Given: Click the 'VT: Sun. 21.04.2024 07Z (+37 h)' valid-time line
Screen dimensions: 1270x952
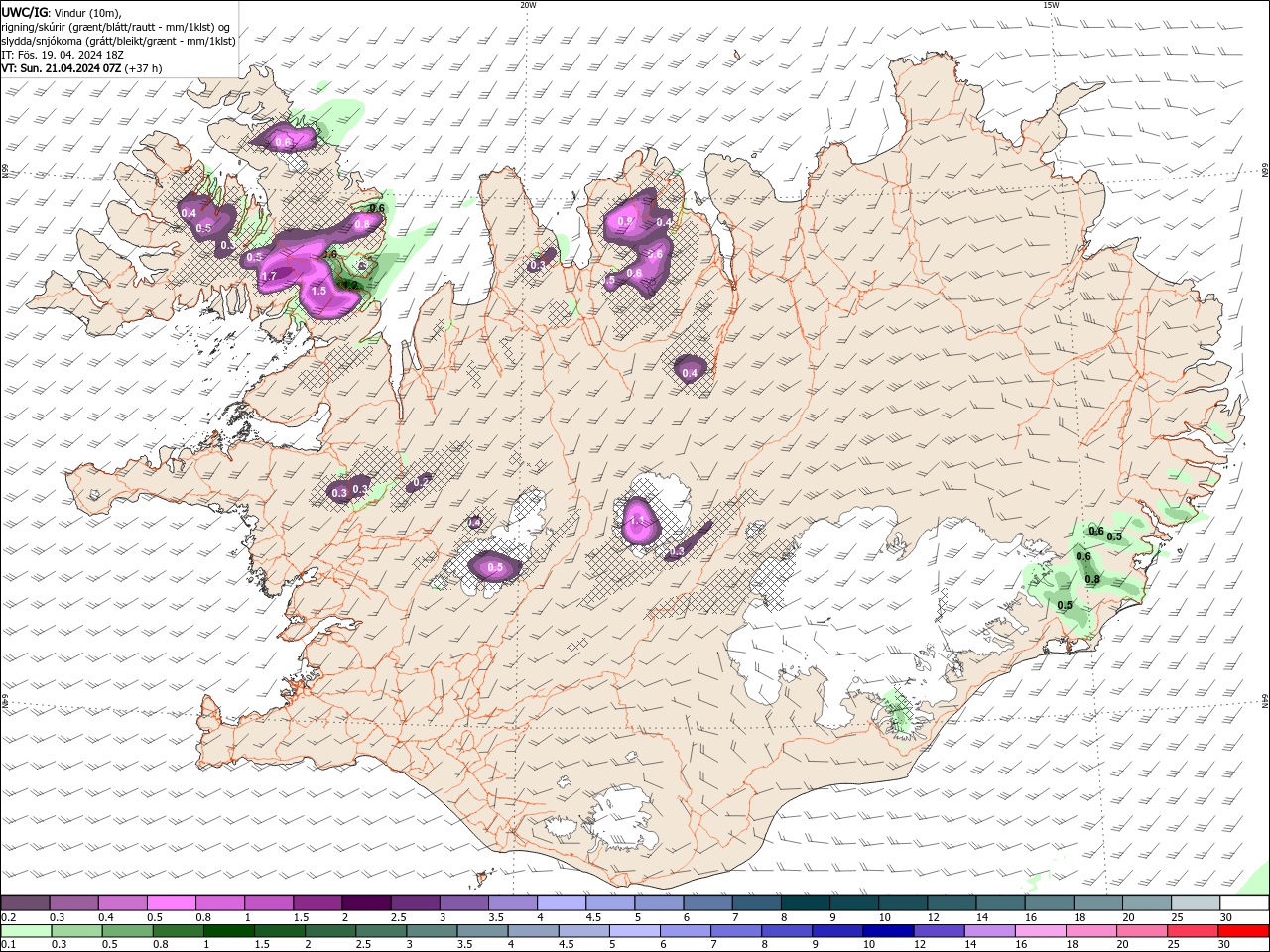Looking at the screenshot, I should tap(81, 69).
